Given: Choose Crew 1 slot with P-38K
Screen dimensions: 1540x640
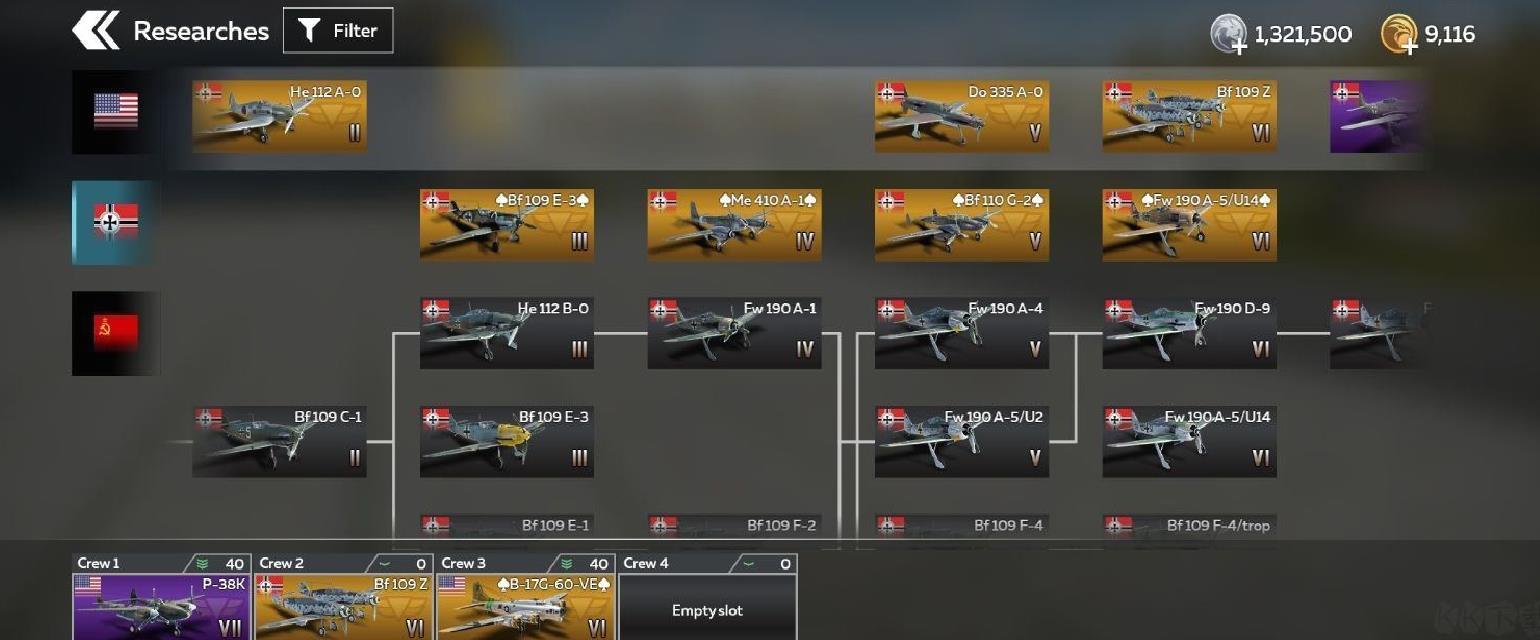Looking at the screenshot, I should (x=161, y=598).
